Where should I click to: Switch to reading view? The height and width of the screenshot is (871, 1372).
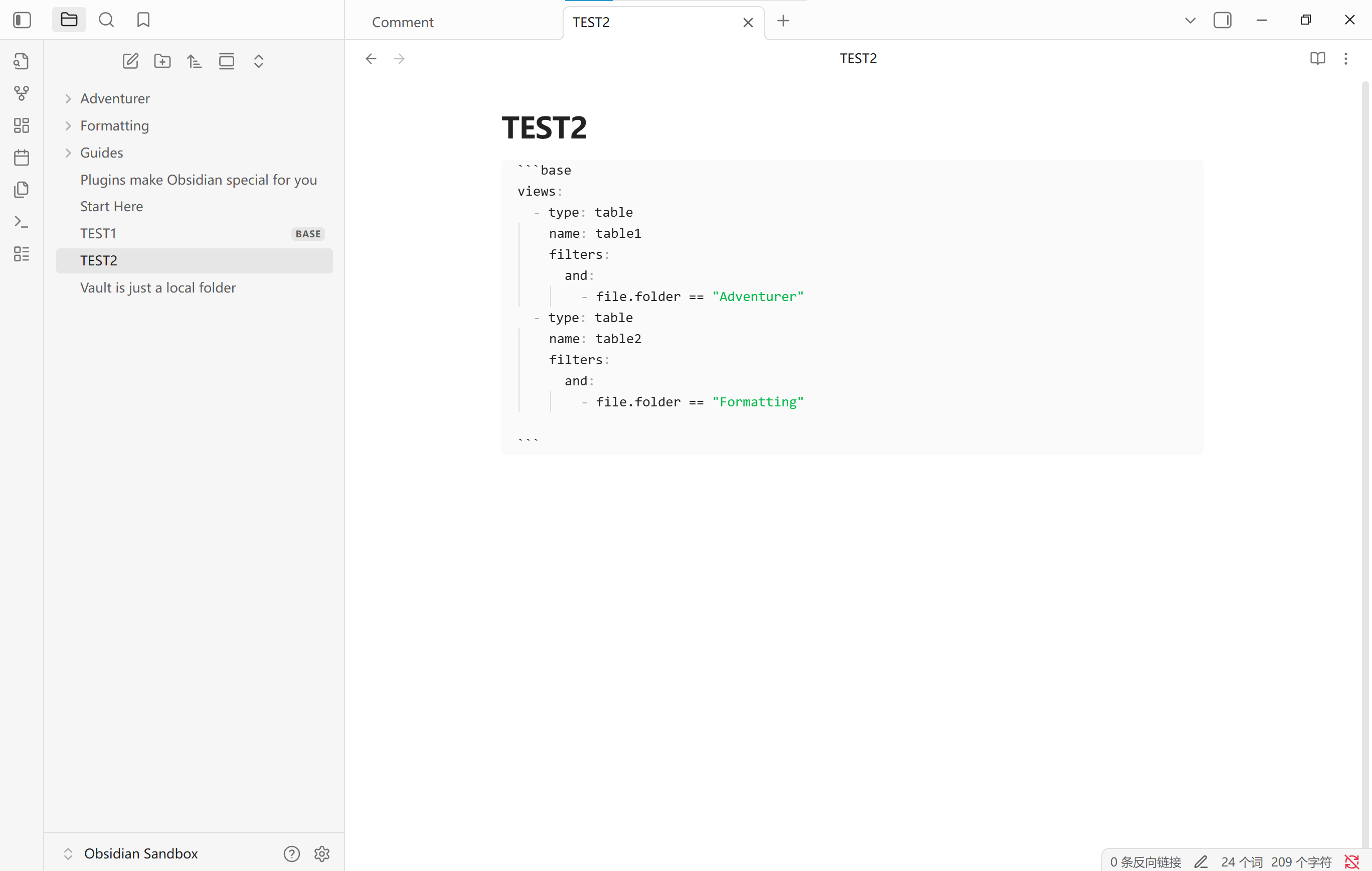[1317, 58]
